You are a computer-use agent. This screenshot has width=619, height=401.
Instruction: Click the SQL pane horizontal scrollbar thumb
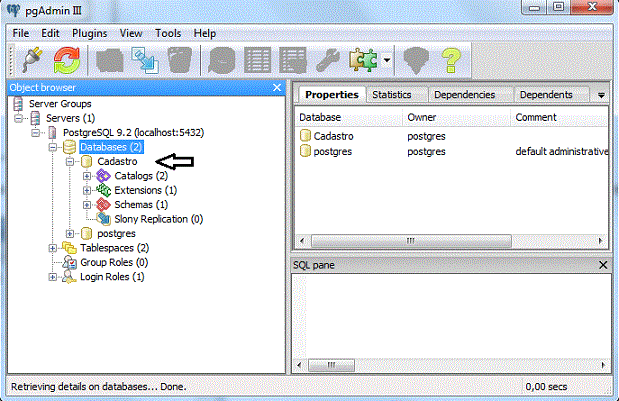[x=331, y=365]
